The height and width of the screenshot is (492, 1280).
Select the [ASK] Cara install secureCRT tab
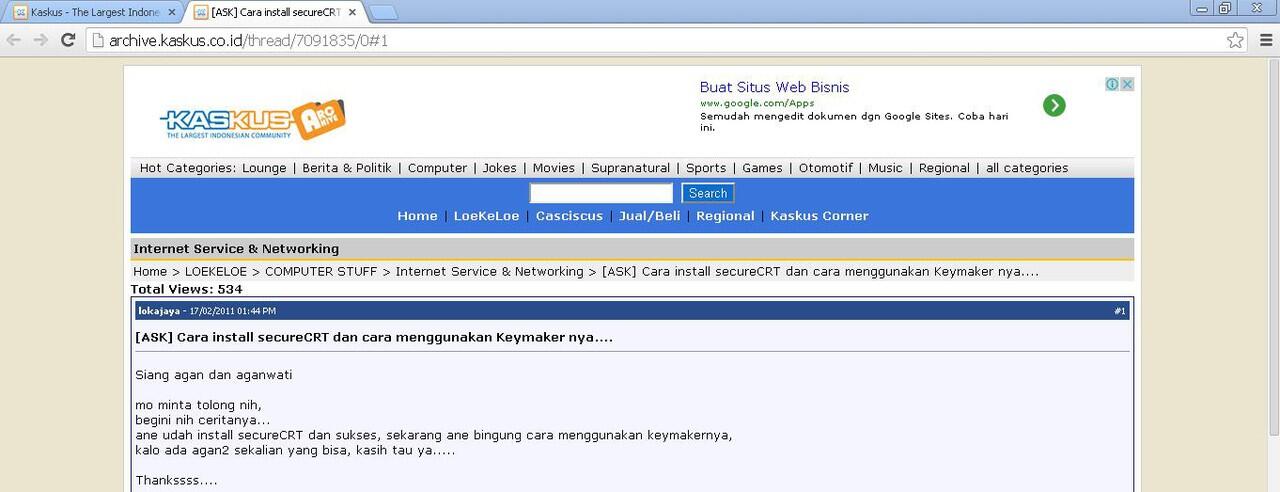click(x=275, y=12)
